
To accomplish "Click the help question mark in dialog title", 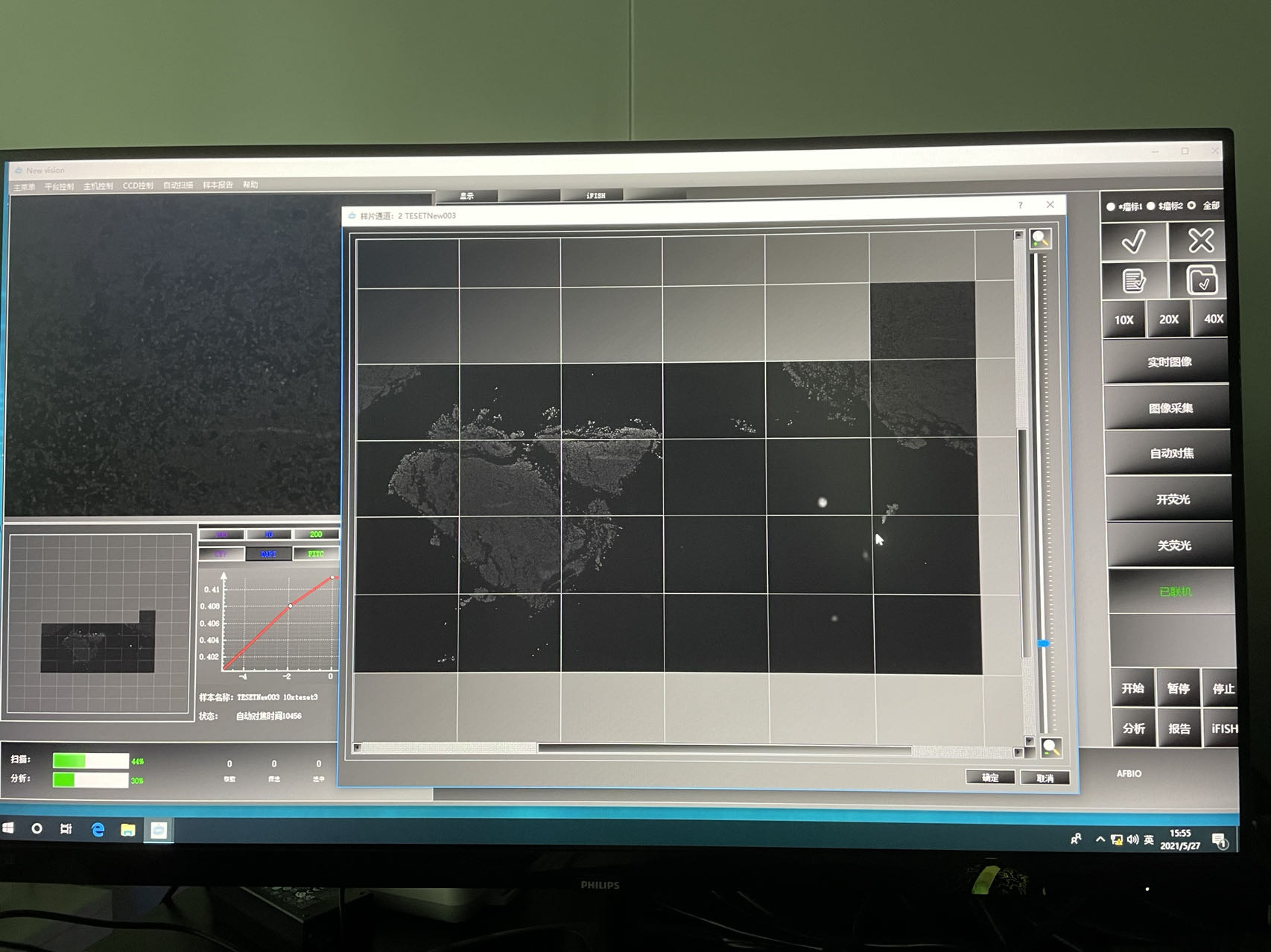I will 1020,205.
